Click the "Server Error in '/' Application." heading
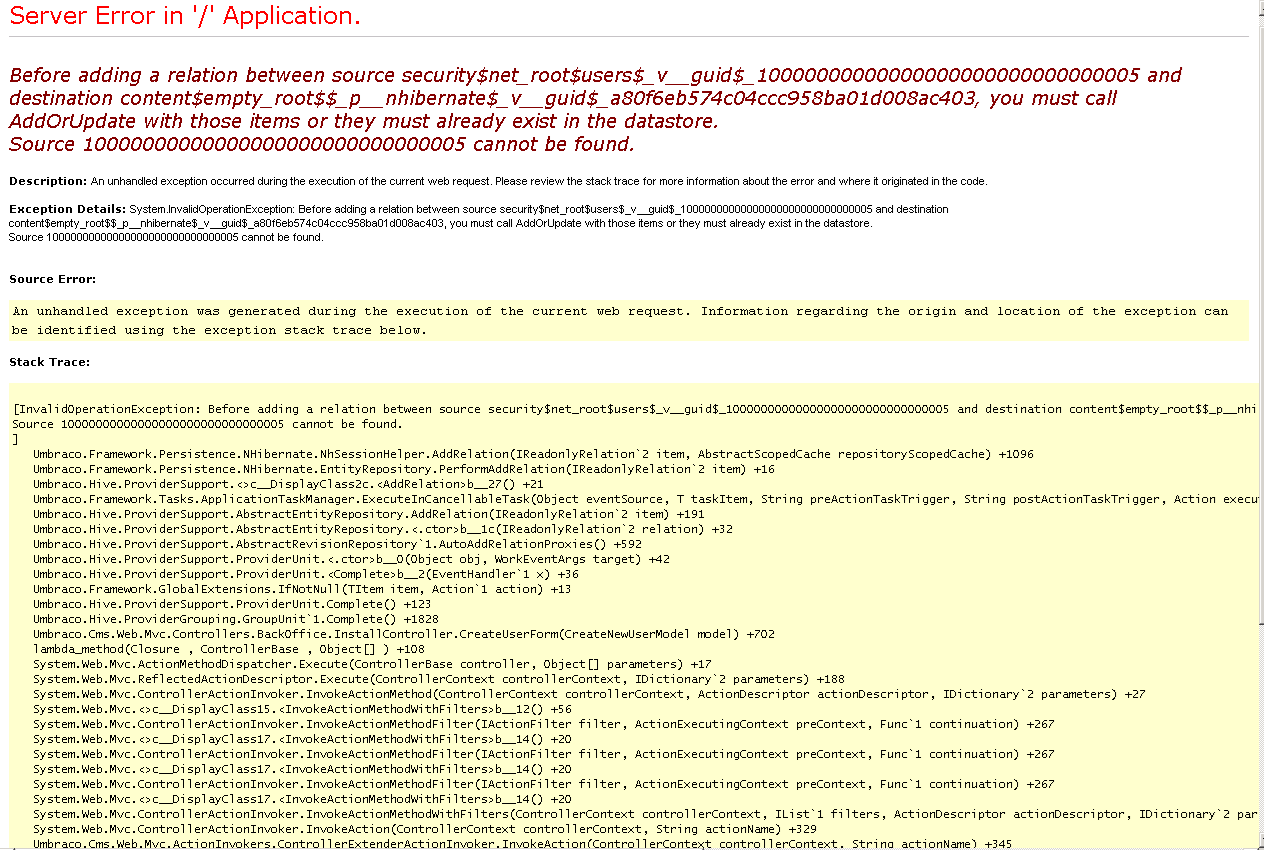1264x850 pixels. click(185, 16)
